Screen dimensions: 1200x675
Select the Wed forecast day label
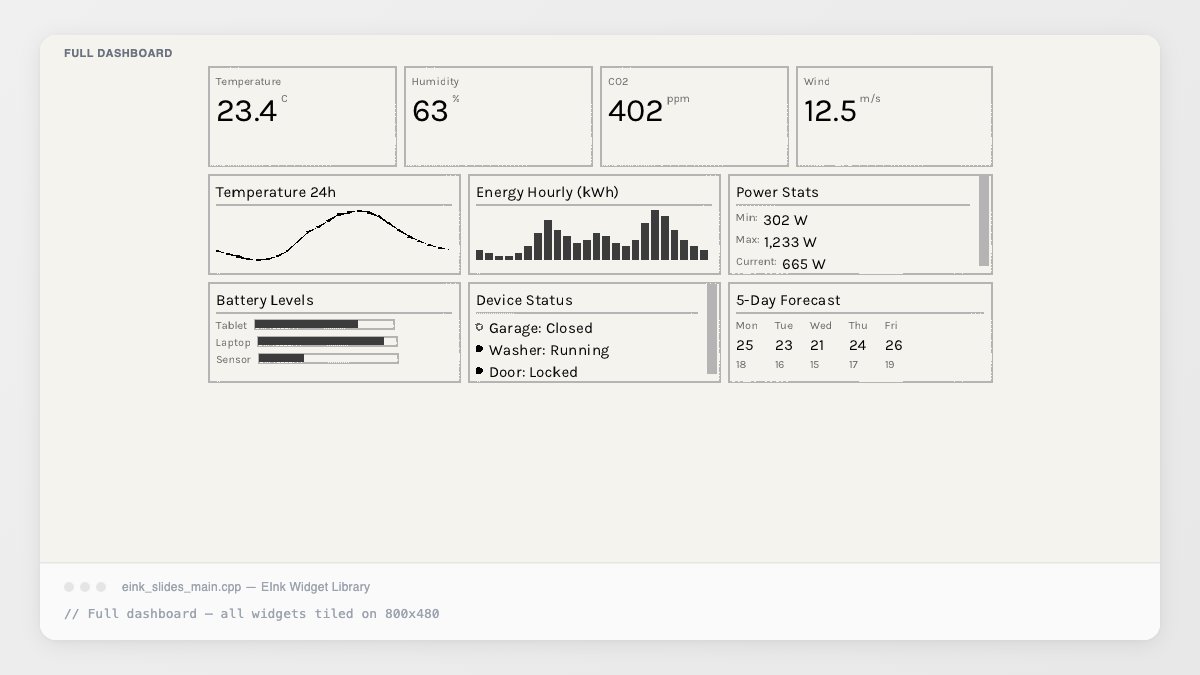(x=821, y=326)
